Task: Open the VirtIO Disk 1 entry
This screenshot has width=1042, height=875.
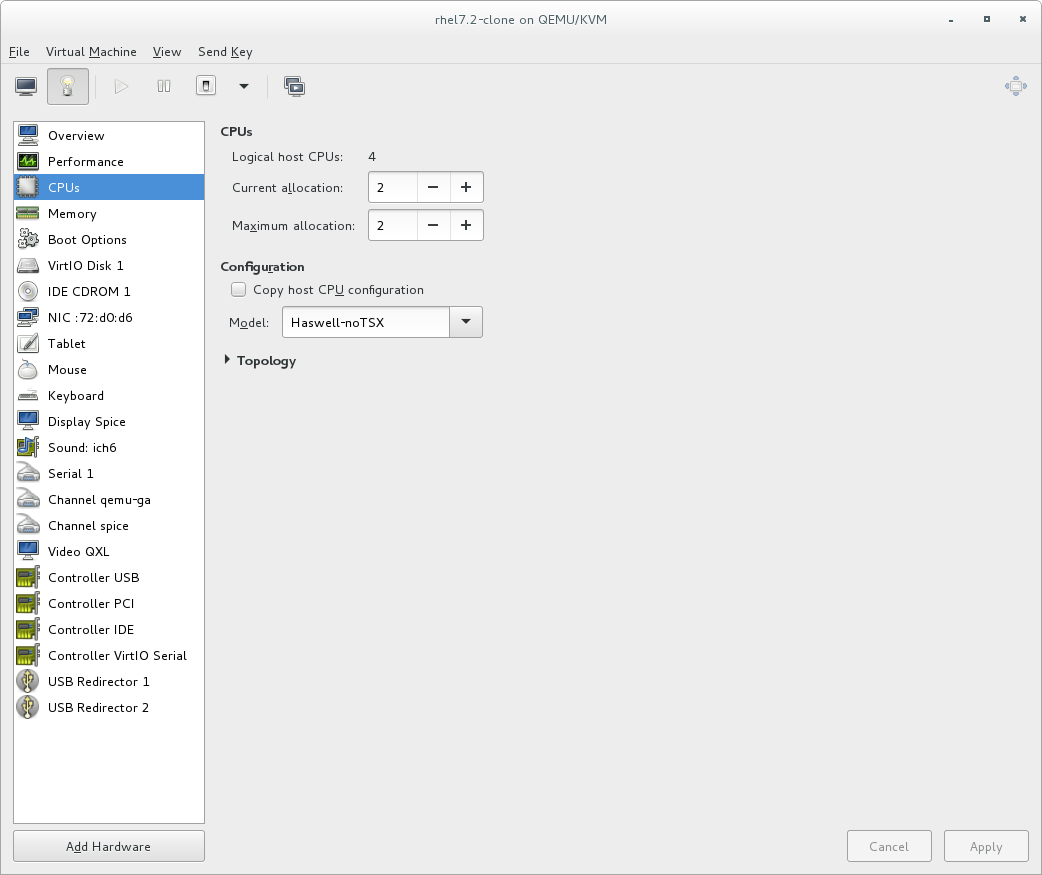Action: click(85, 266)
